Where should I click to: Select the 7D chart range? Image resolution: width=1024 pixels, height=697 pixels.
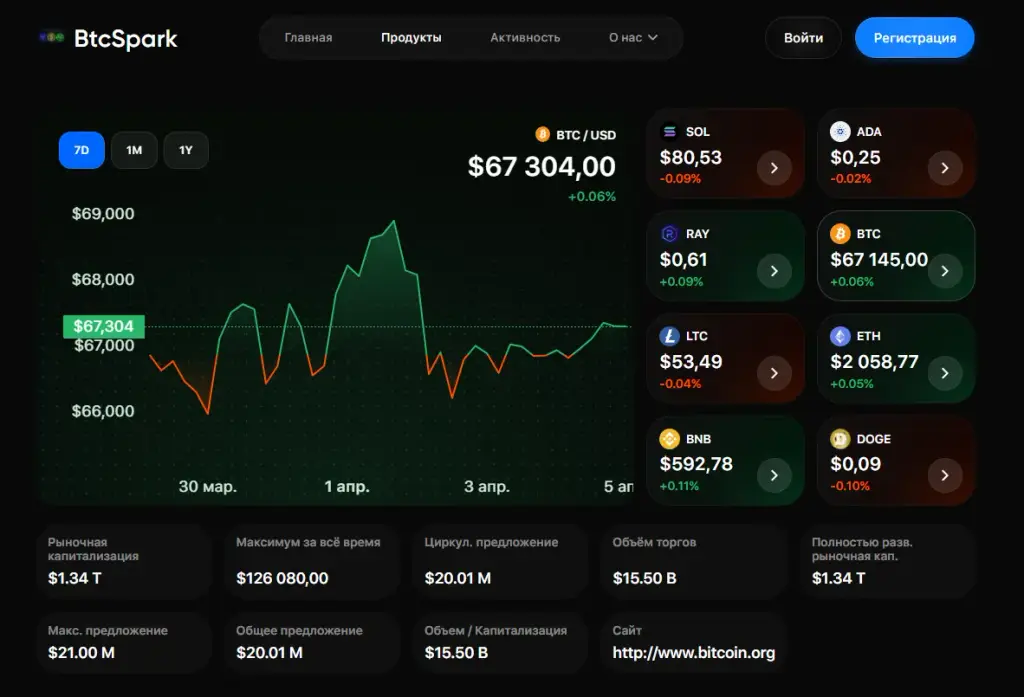click(82, 150)
